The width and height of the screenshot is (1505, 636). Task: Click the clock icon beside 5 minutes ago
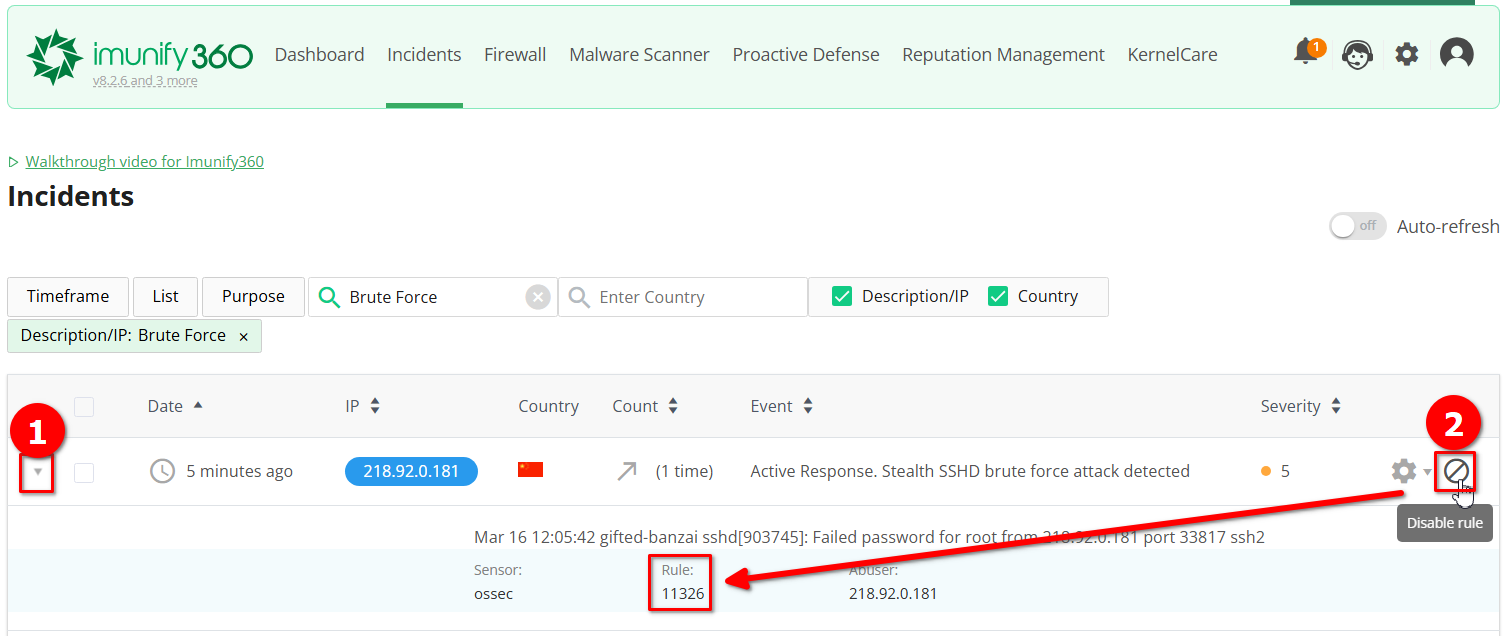[x=162, y=471]
